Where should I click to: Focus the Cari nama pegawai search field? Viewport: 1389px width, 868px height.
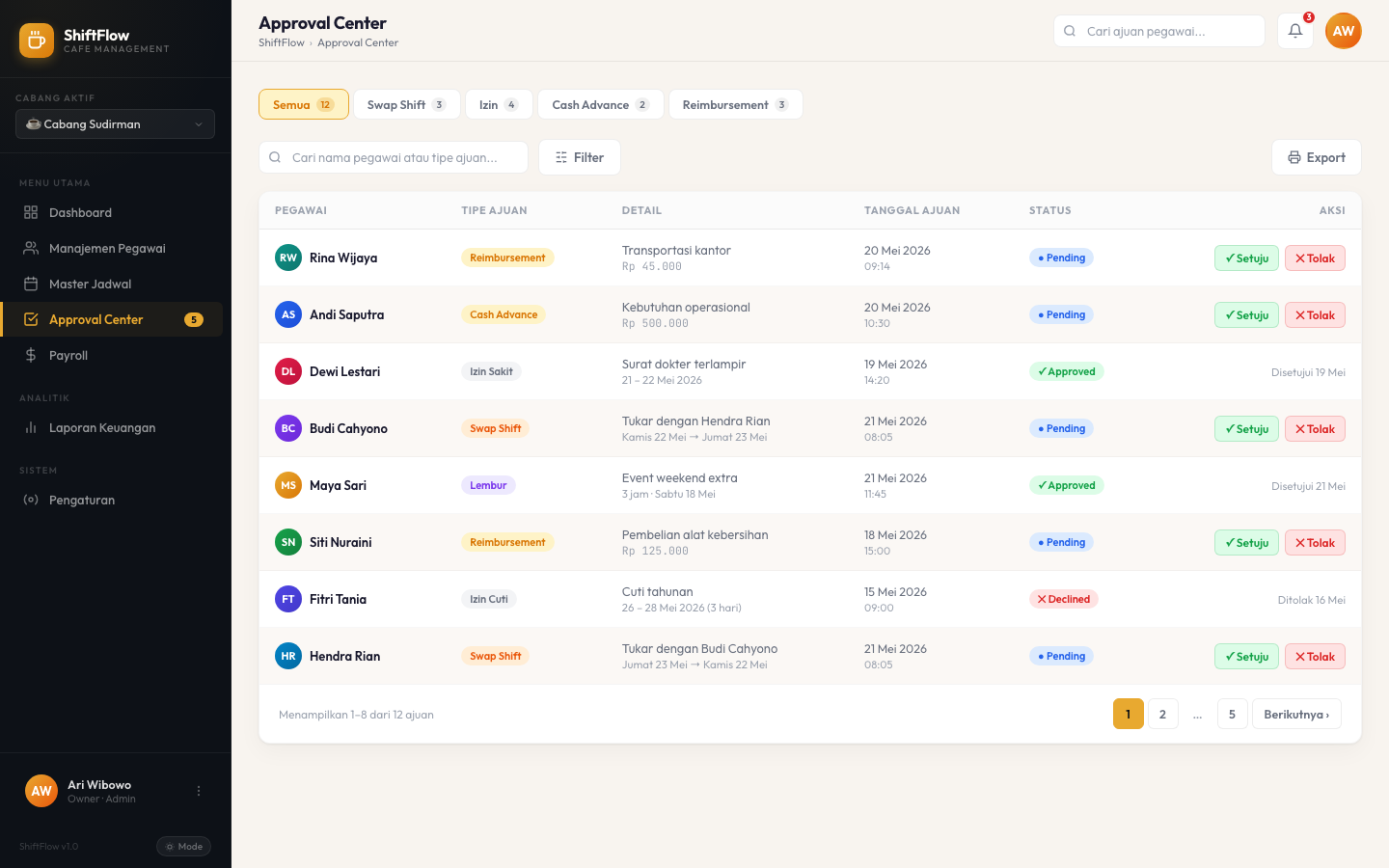394,157
